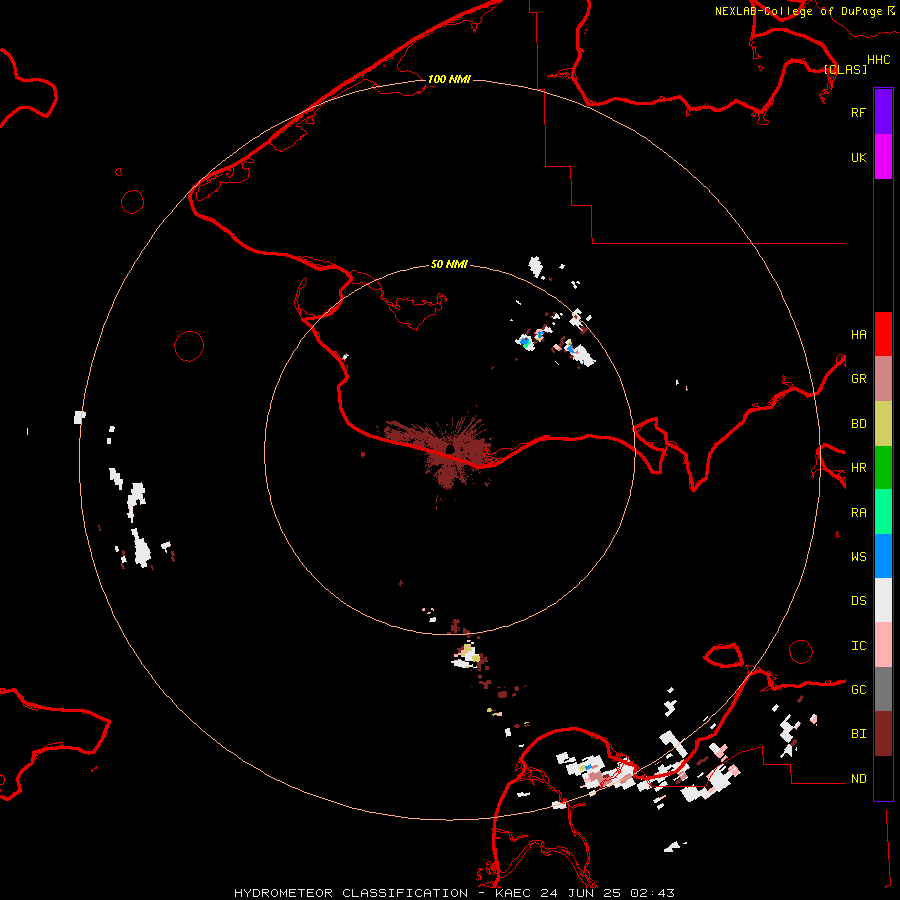Click the DS legend label
The height and width of the screenshot is (900, 900).
(x=858, y=601)
